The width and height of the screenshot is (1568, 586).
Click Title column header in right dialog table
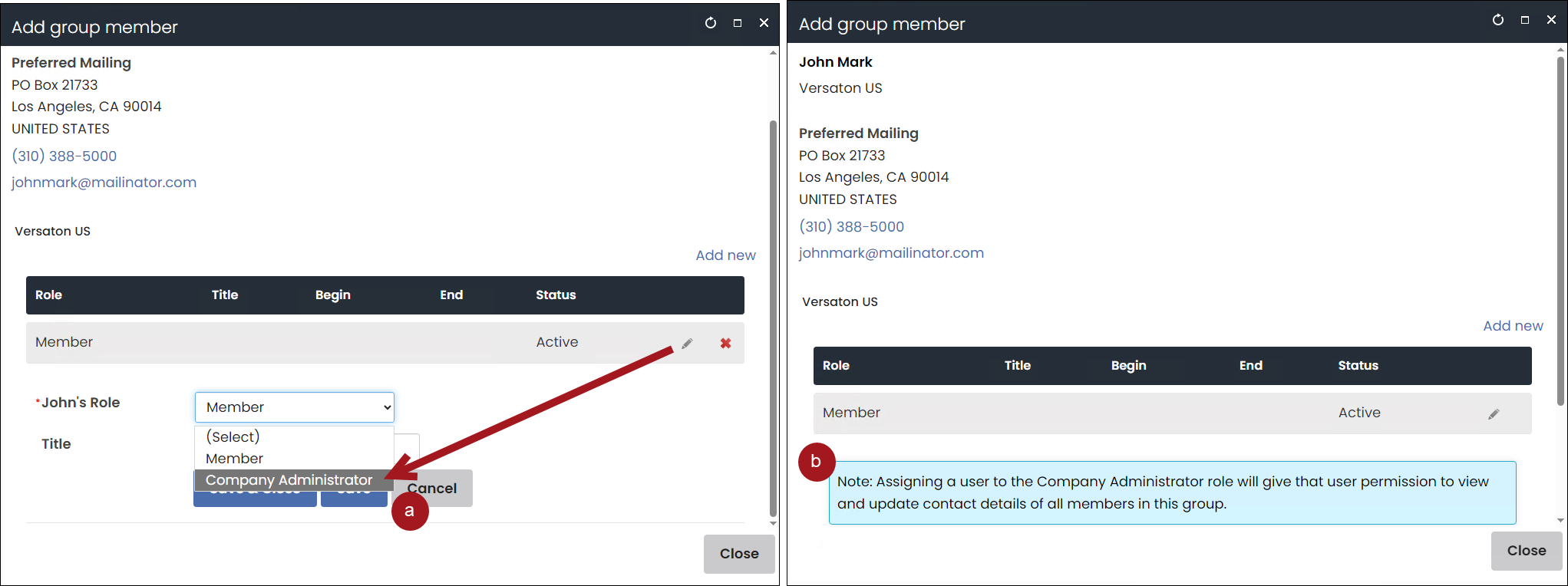pos(1017,366)
